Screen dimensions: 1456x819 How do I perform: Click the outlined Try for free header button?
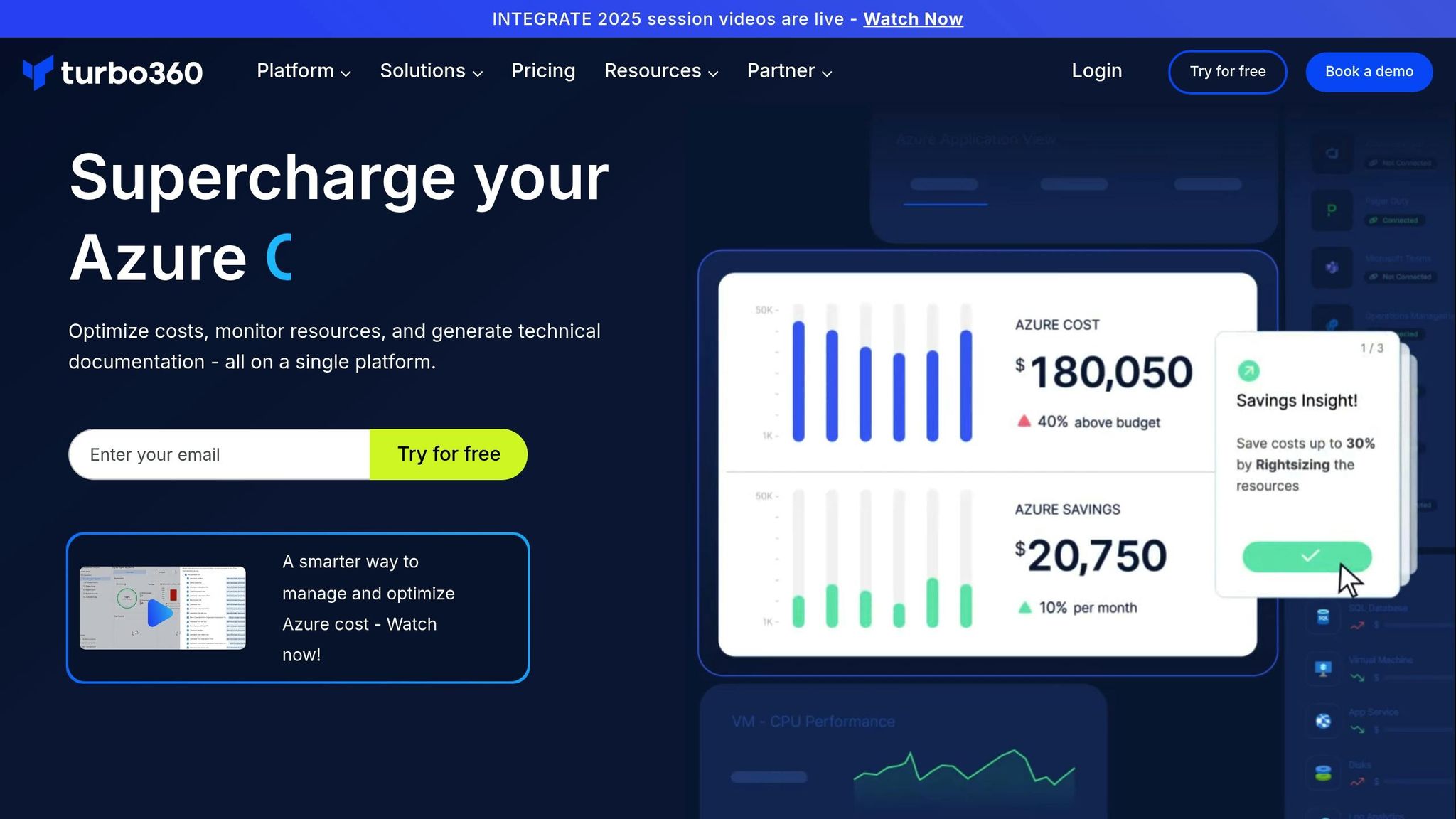(x=1228, y=72)
